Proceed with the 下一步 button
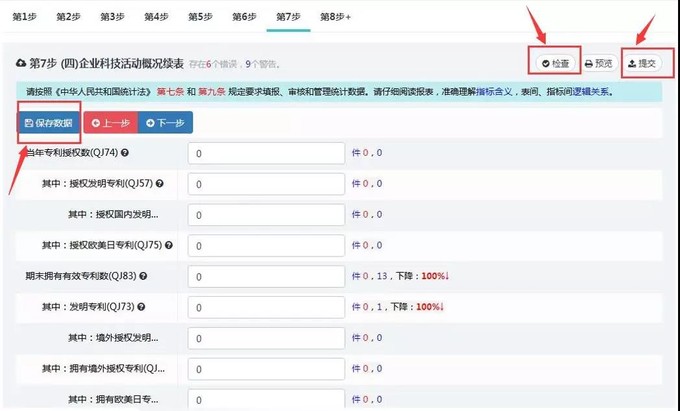This screenshot has width=680, height=411. coord(165,123)
